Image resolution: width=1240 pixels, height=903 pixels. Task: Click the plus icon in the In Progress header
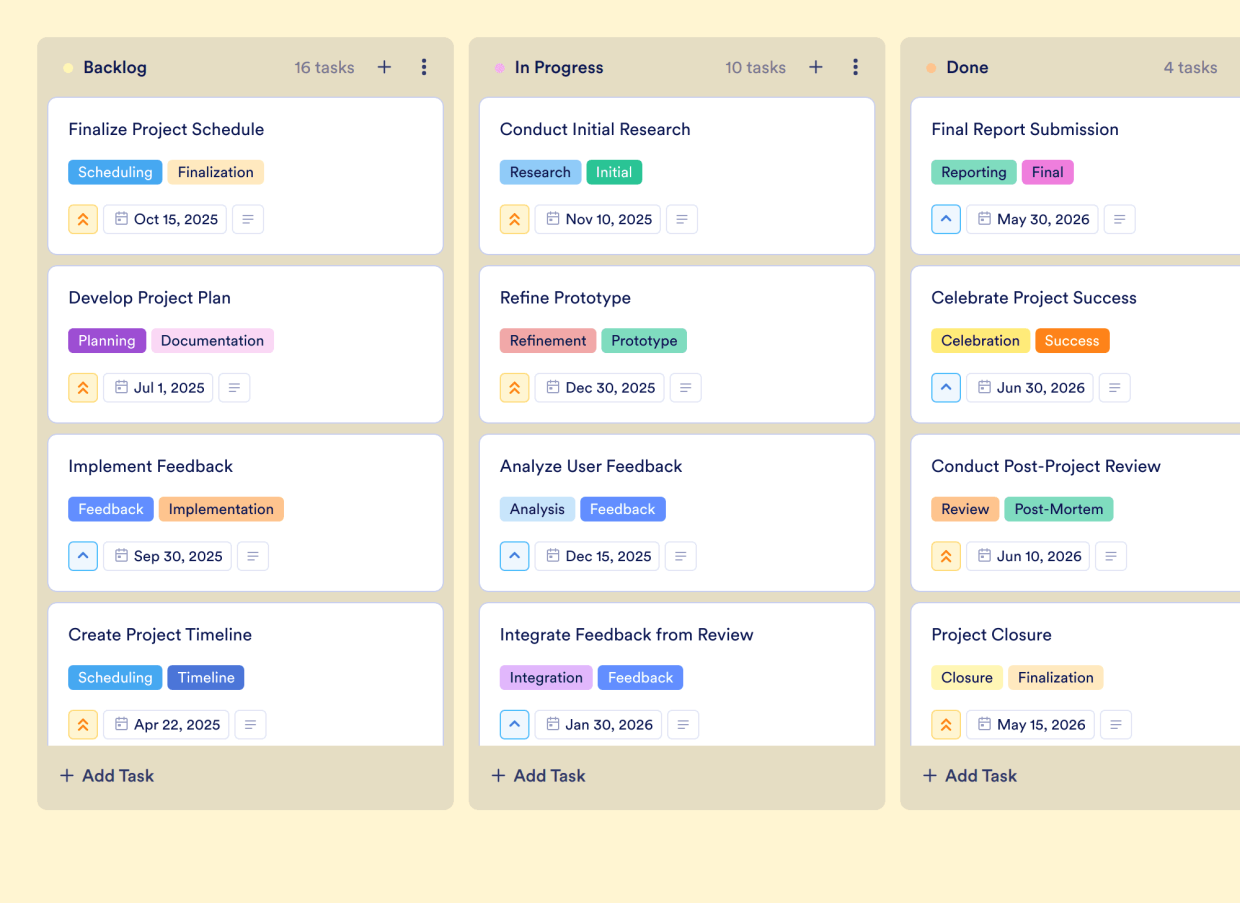815,67
